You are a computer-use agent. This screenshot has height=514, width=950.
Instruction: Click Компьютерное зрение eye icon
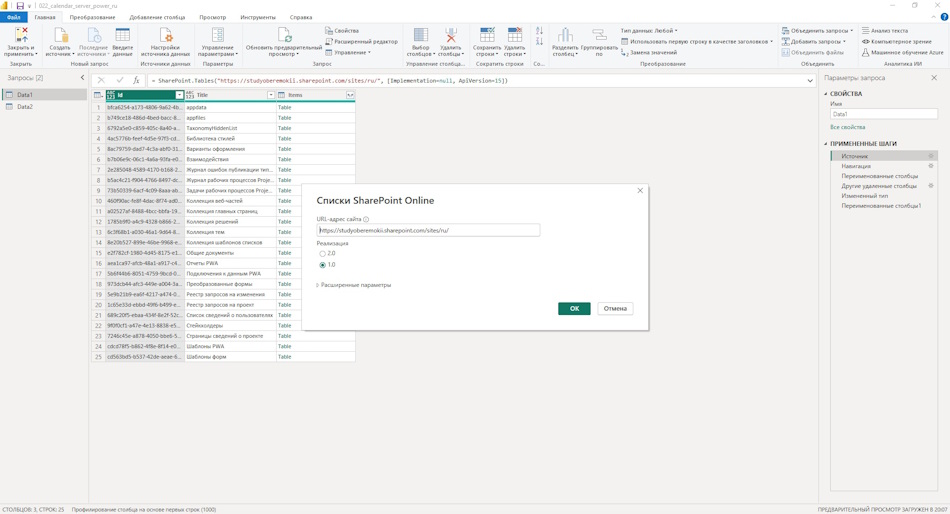[x=866, y=41]
